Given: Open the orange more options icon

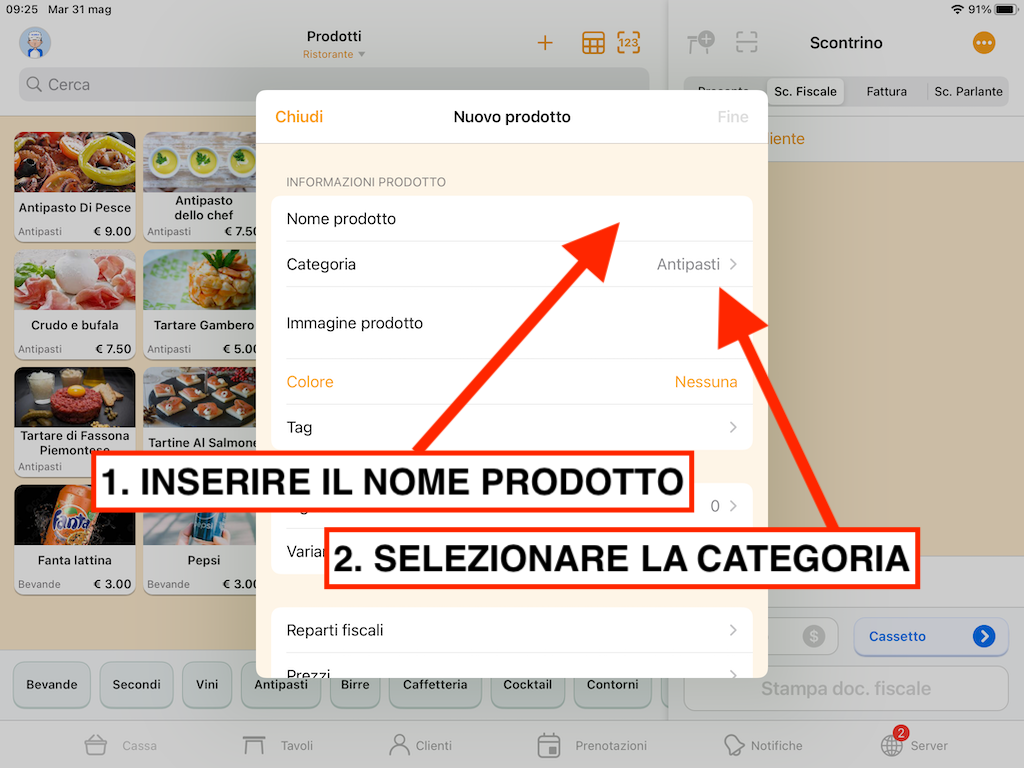Looking at the screenshot, I should click(984, 43).
